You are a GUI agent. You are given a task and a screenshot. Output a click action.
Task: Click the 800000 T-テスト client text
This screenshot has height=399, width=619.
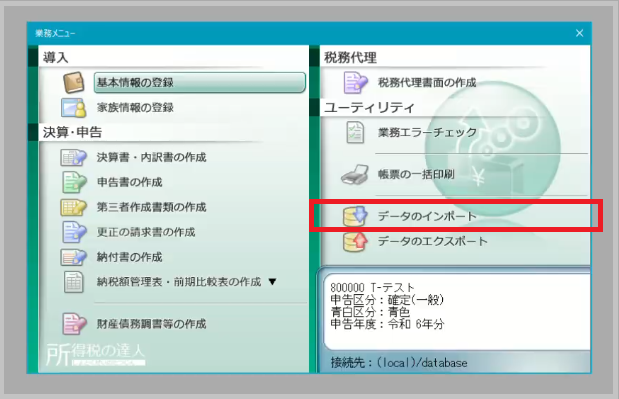click(372, 287)
